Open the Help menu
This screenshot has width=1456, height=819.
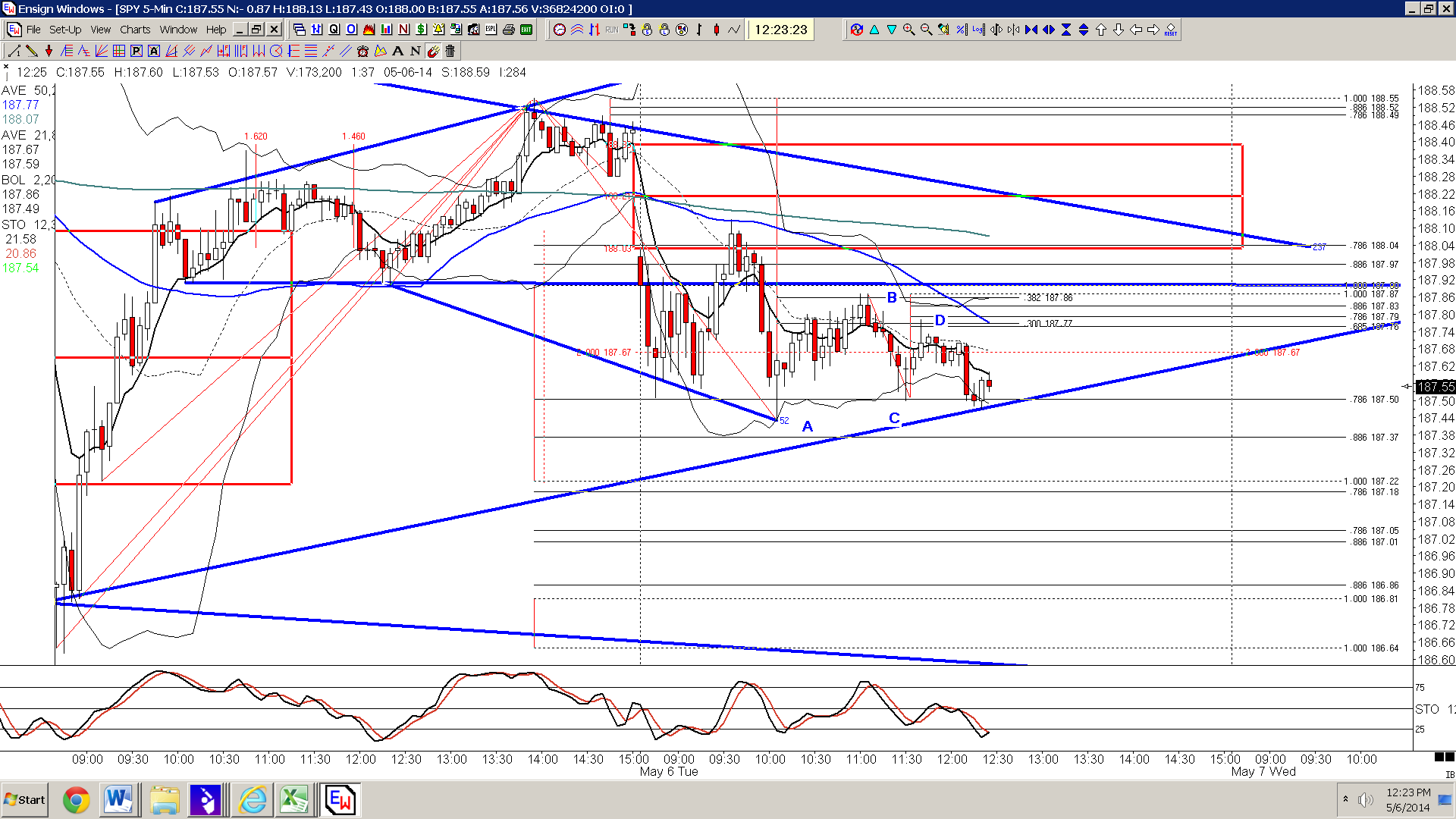click(216, 30)
